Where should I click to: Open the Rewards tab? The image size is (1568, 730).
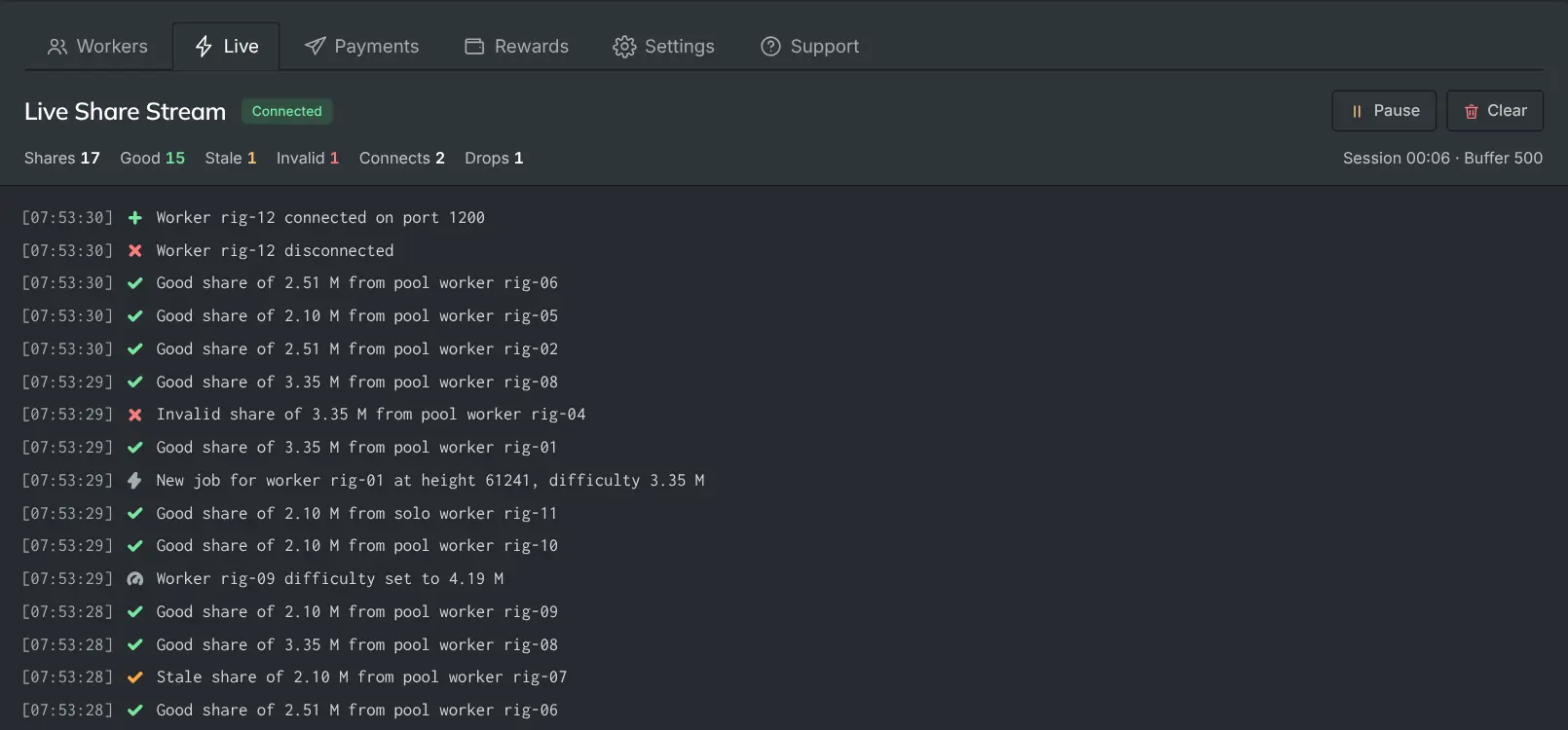pyautogui.click(x=516, y=47)
